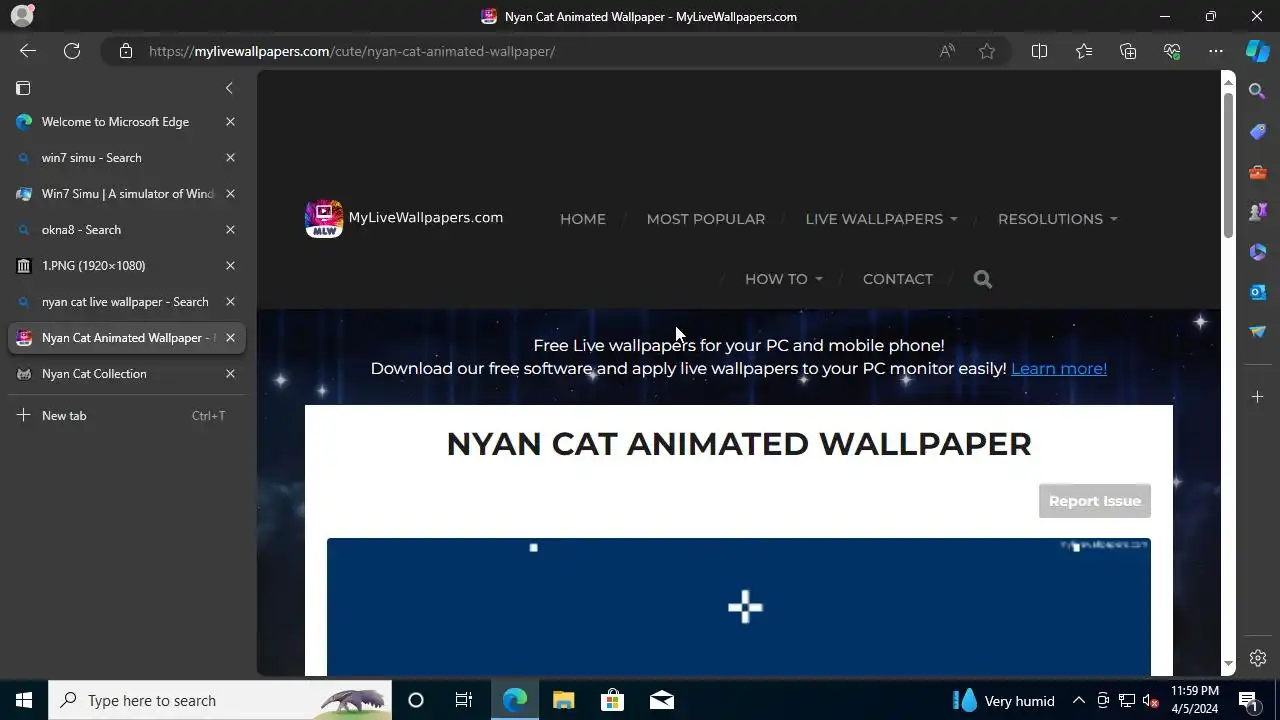Open the profile avatar icon

pos(22,16)
